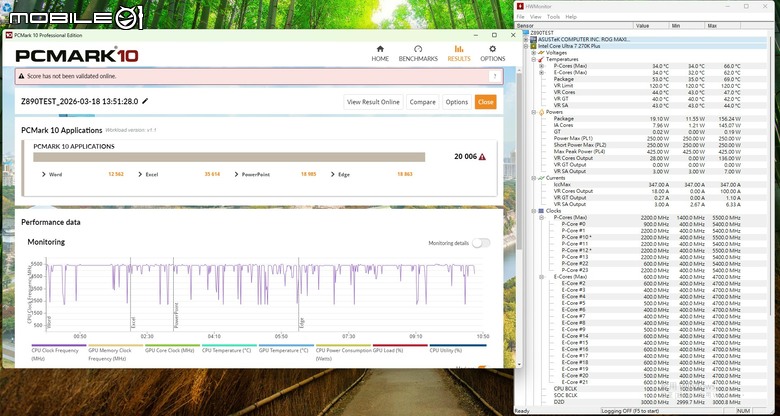This screenshot has height=416, width=780.
Task: Click the PCMark 10 vertical scrollbar
Action: (519, 159)
